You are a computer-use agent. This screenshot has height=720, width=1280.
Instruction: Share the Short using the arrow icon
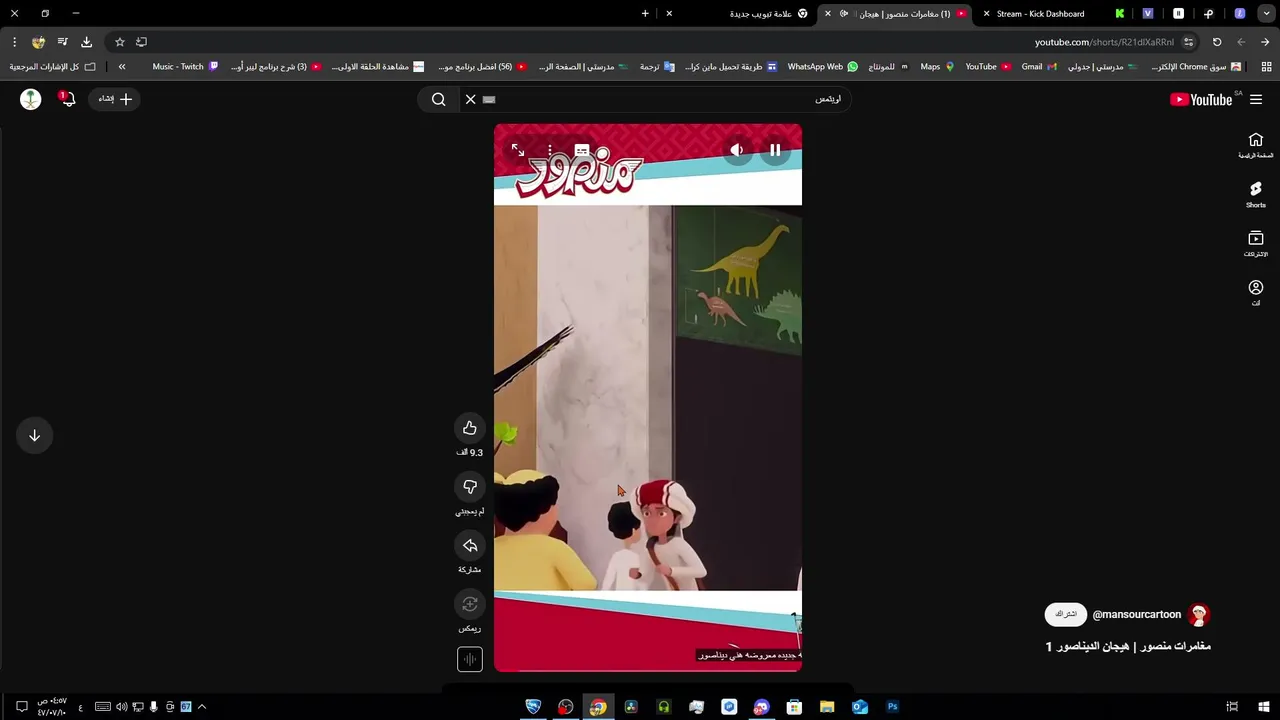pos(470,546)
